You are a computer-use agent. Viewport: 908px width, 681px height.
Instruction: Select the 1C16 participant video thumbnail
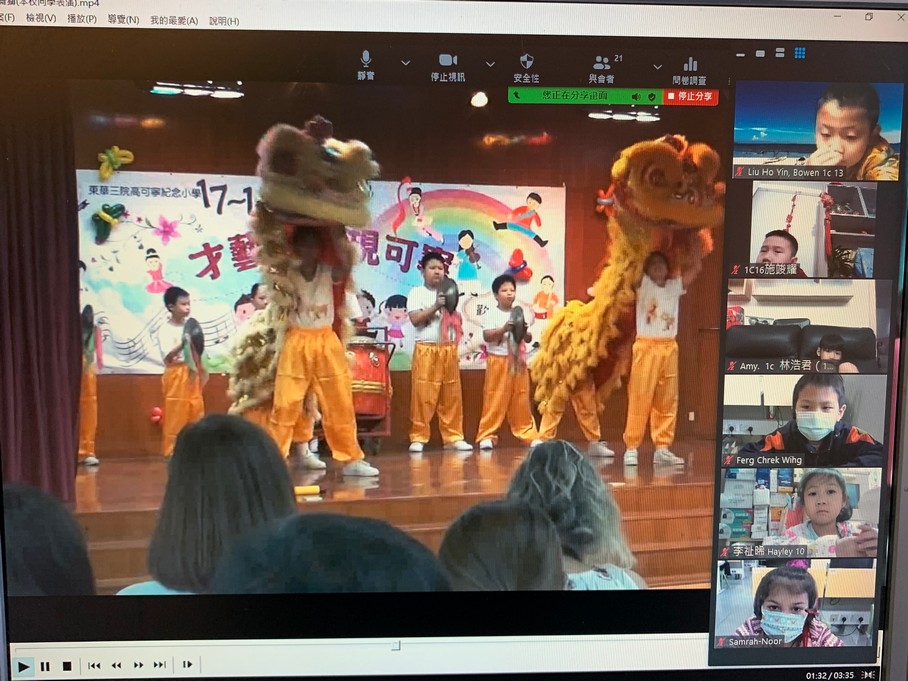(x=814, y=229)
